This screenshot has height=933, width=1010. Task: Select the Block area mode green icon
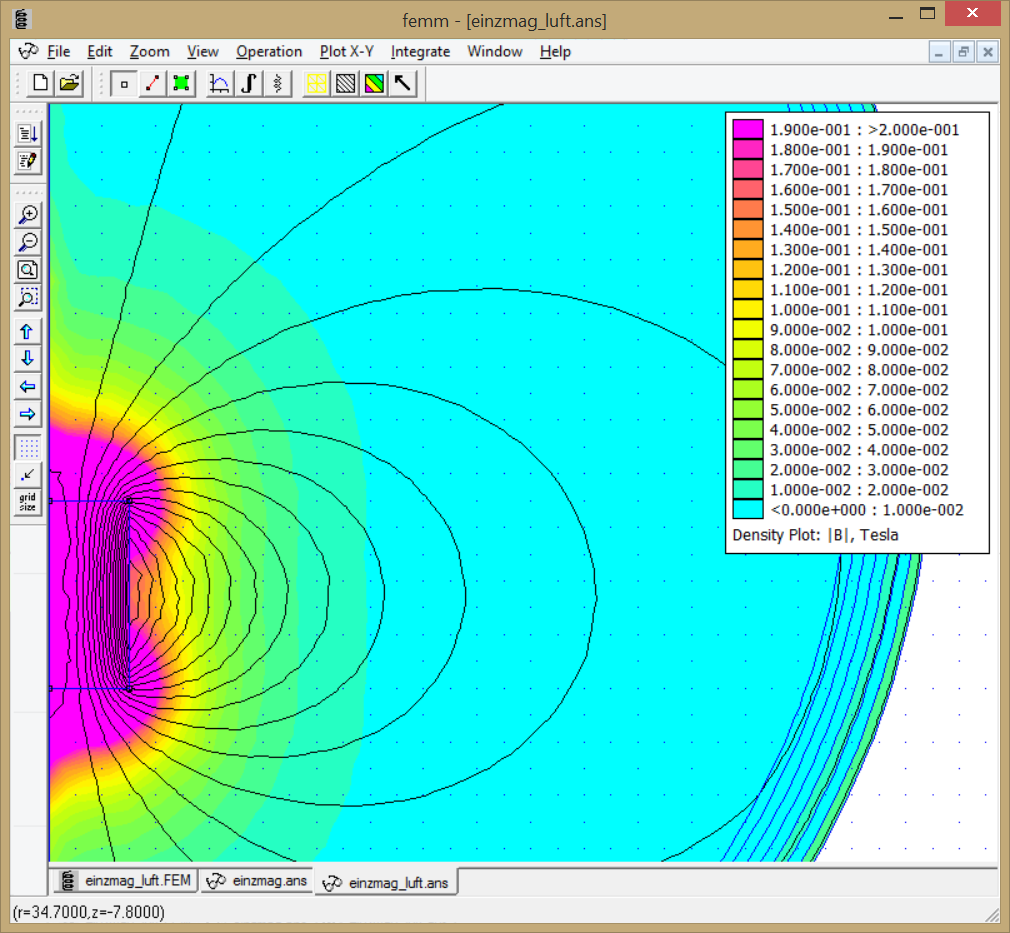[182, 84]
